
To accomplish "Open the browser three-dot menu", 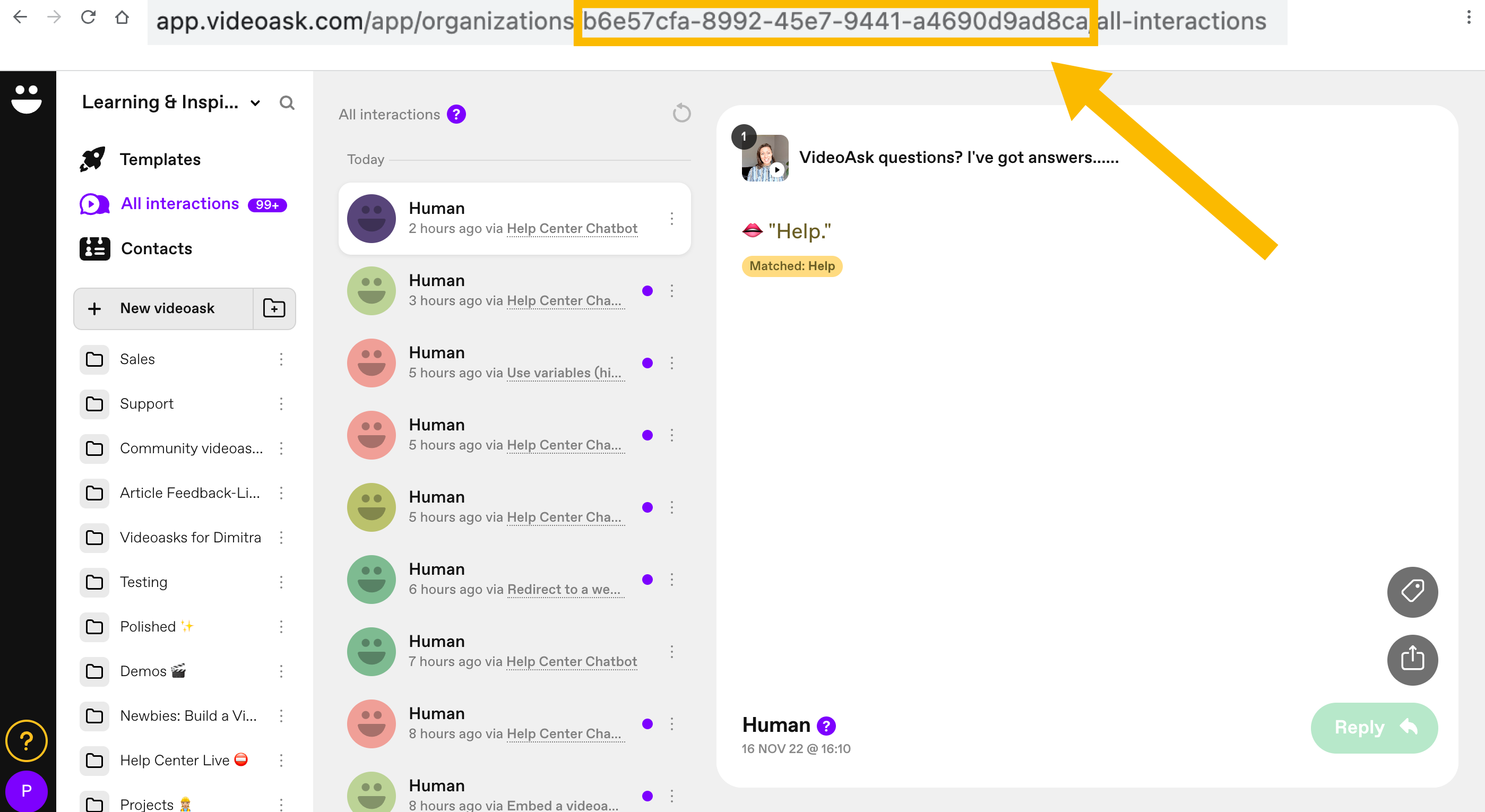I will [x=1469, y=18].
